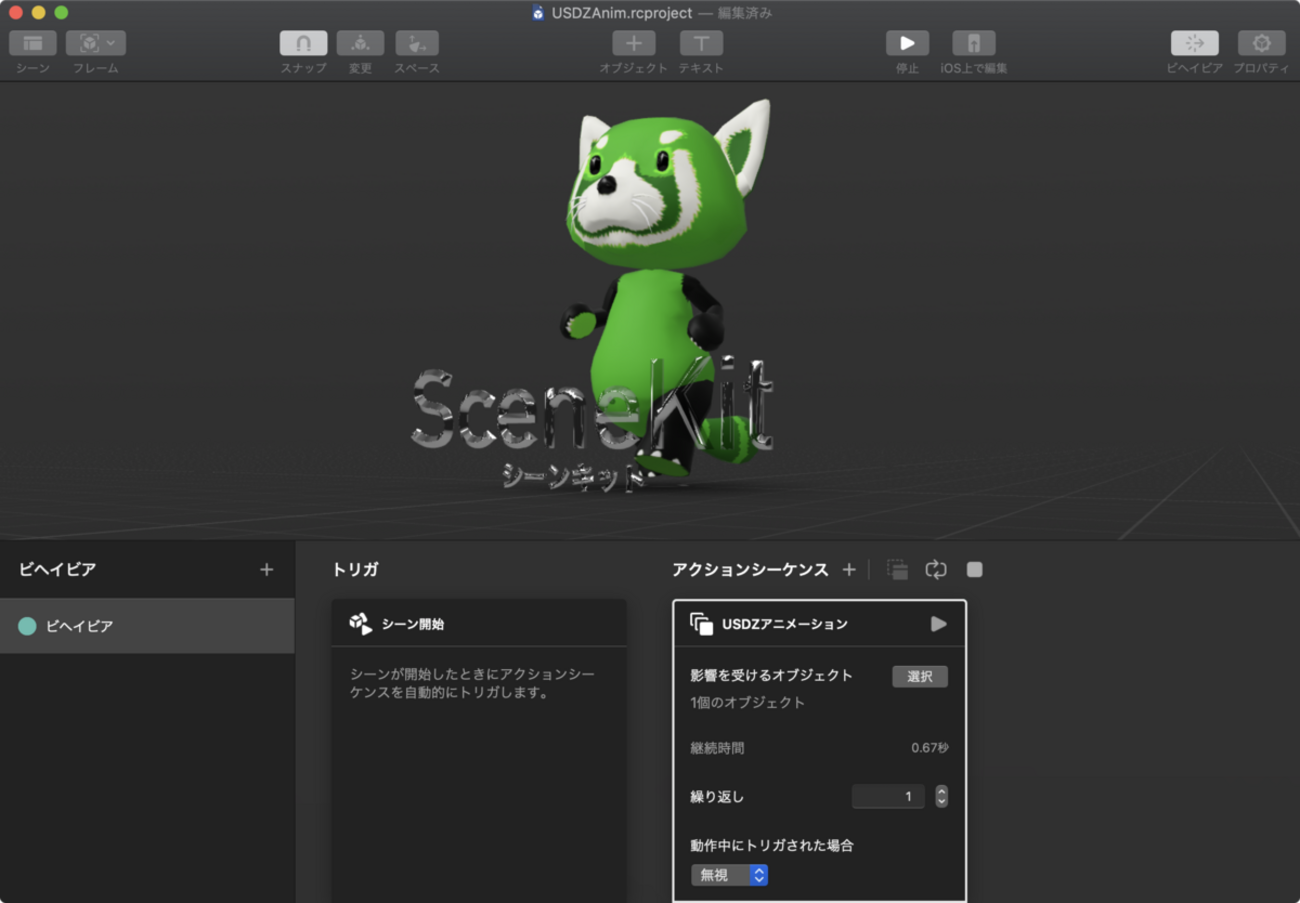Toggle the ビヘイビア panel button
Image resolution: width=1300 pixels, height=903 pixels.
tap(1194, 43)
